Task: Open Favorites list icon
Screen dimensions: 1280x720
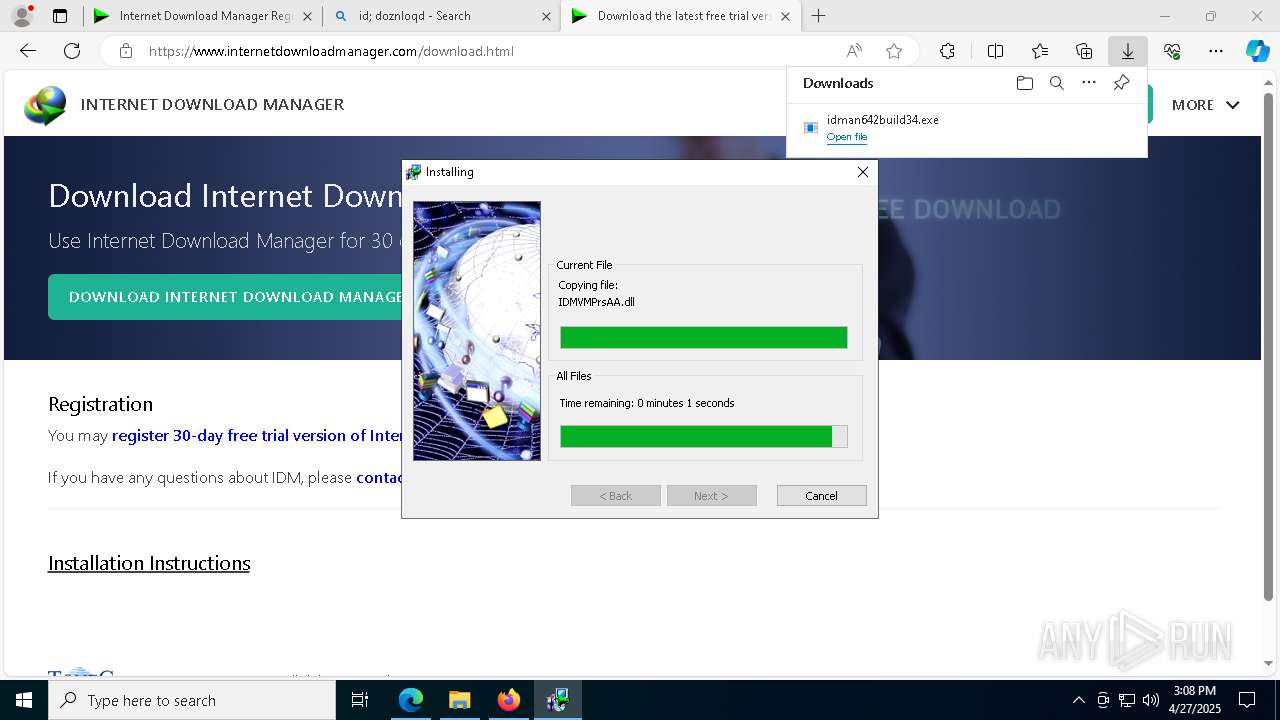Action: [x=1040, y=51]
